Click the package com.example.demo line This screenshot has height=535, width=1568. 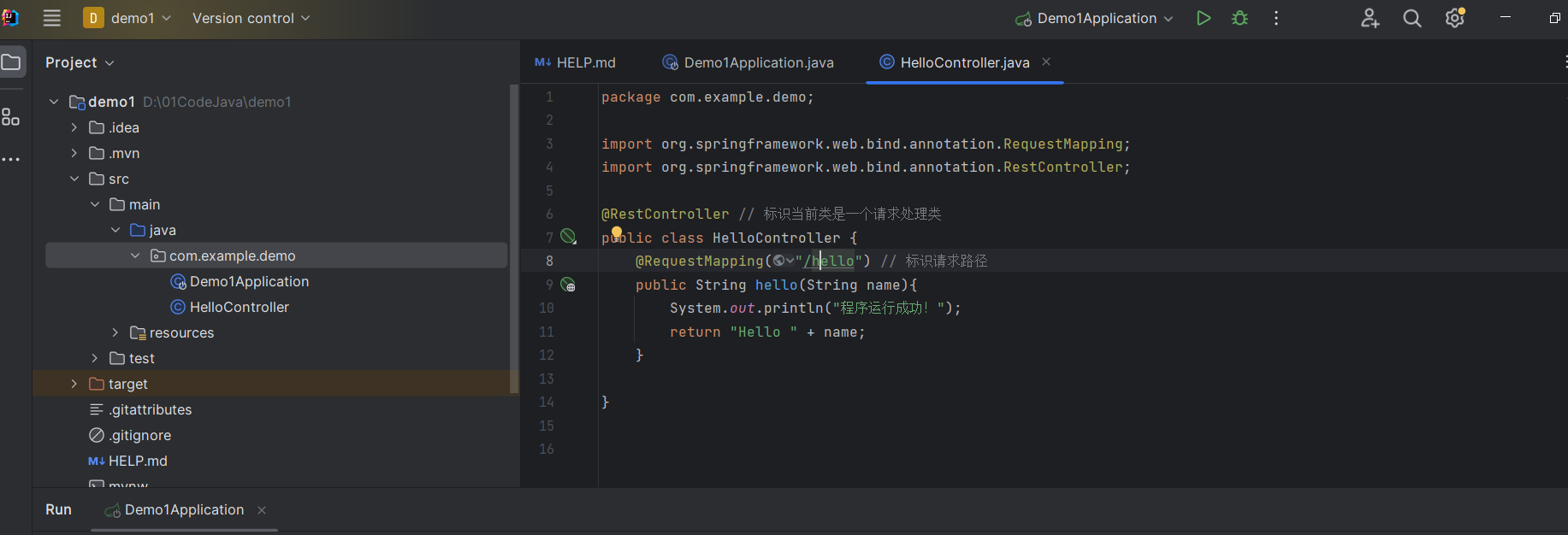pos(707,97)
